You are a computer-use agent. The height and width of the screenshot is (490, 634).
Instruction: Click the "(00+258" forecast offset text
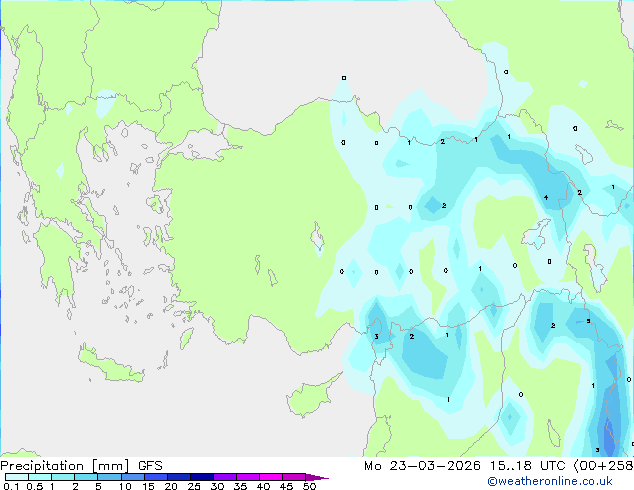coord(603,466)
